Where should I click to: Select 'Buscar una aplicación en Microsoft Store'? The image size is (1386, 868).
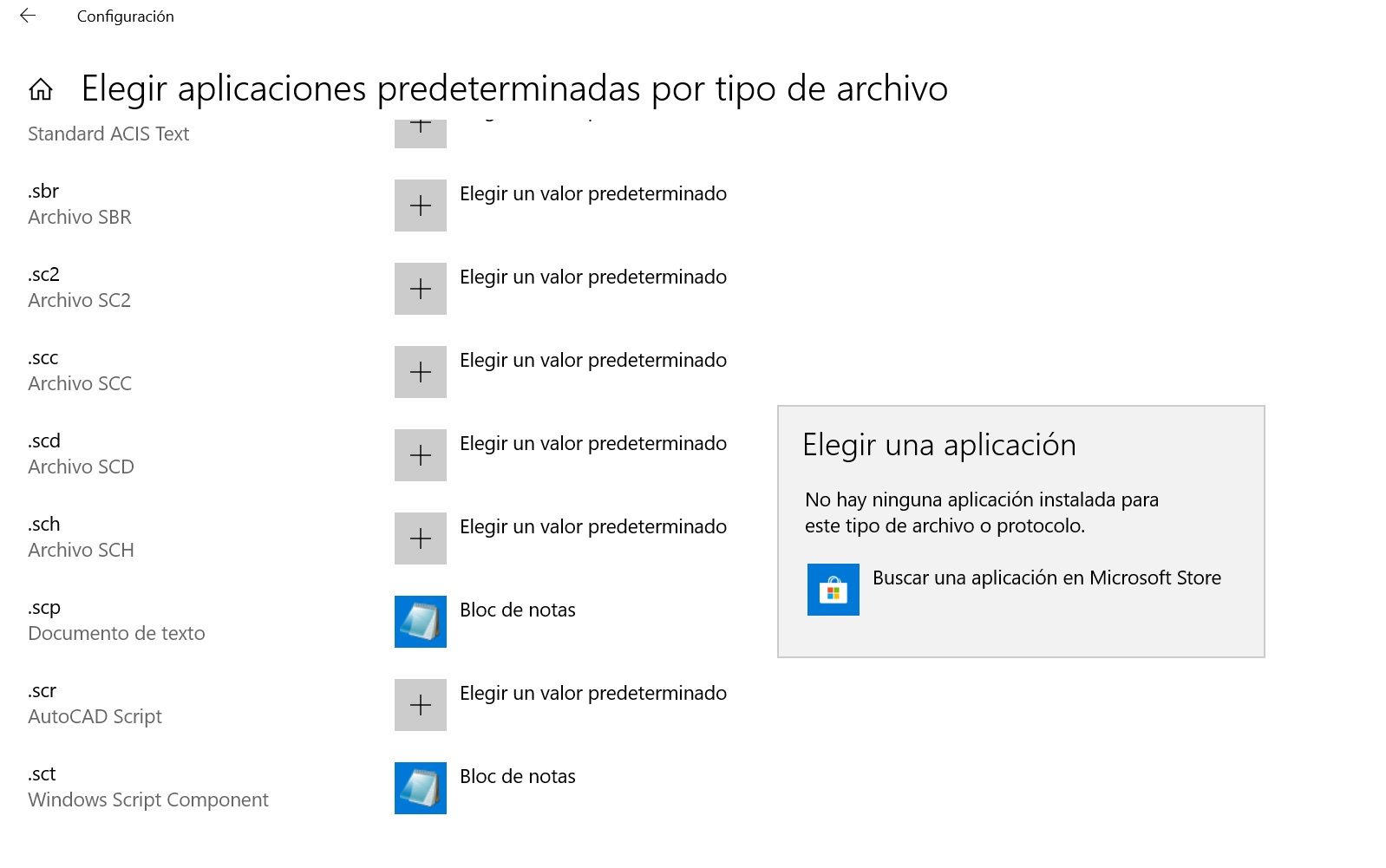1048,578
